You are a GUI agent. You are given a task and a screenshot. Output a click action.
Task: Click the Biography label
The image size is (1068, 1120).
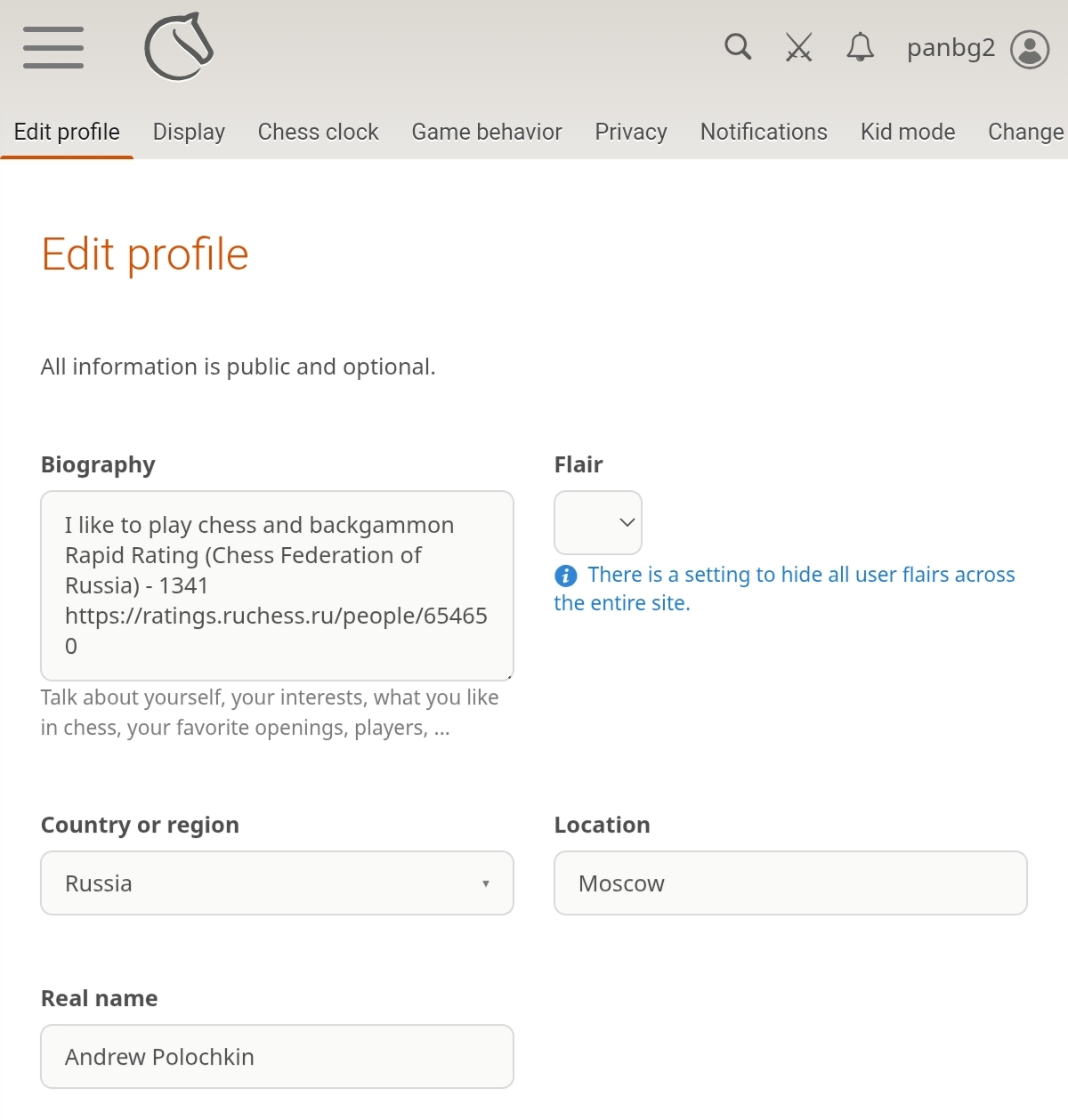coord(98,464)
